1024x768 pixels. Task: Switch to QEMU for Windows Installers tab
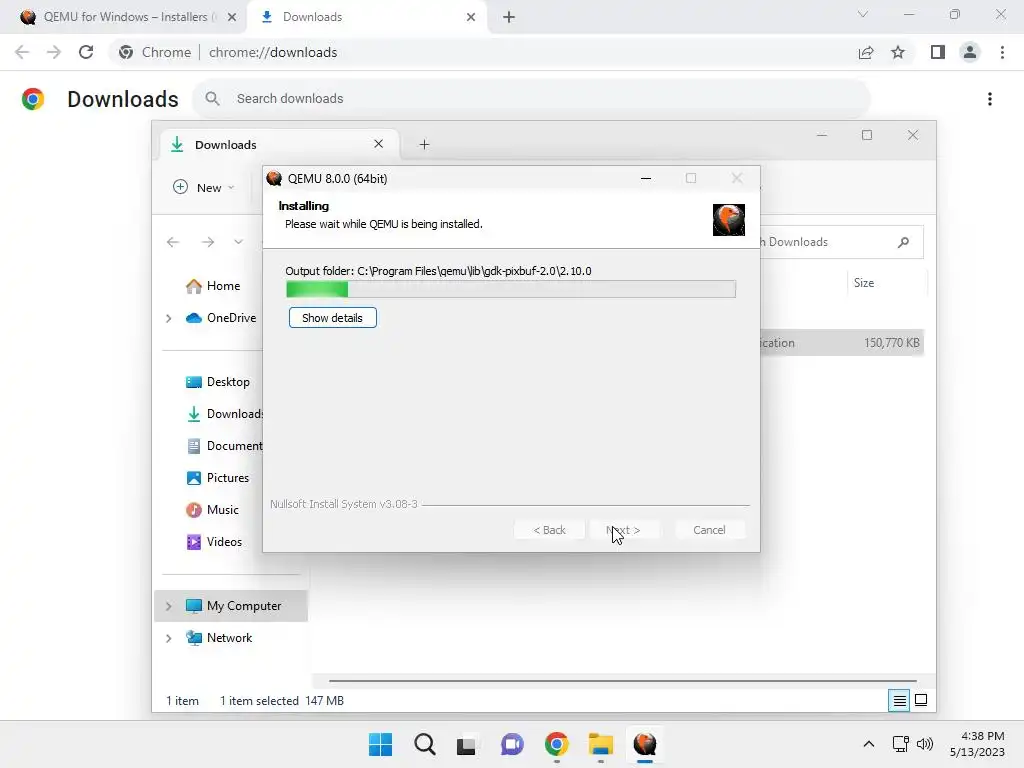pyautogui.click(x=129, y=17)
